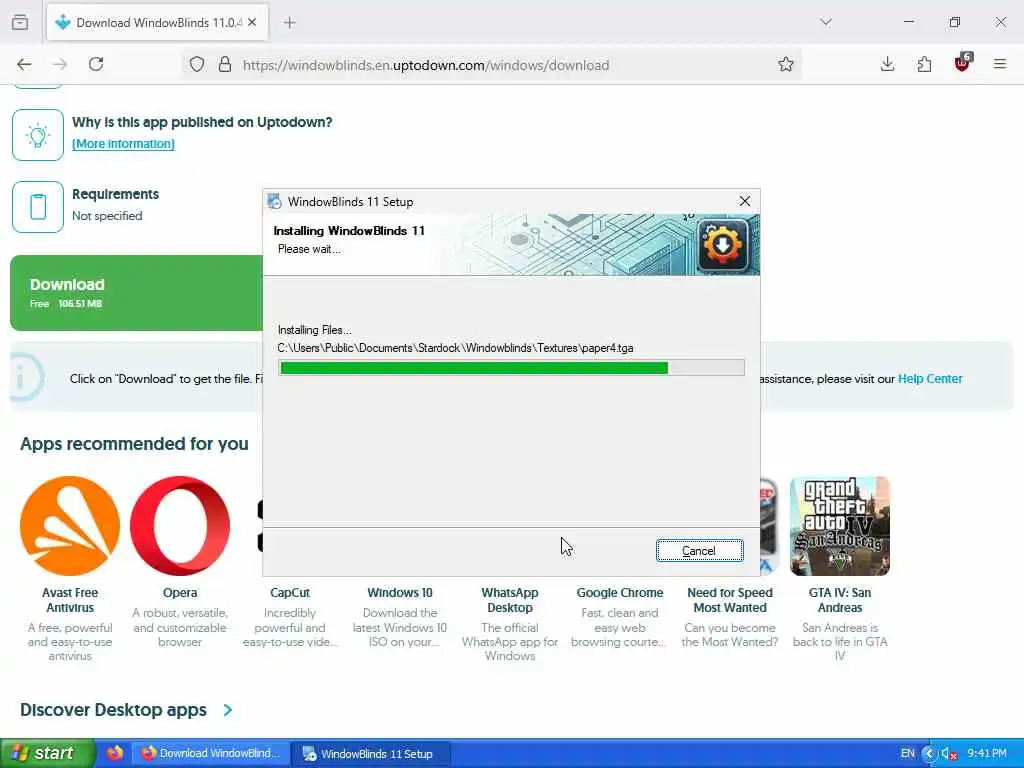The height and width of the screenshot is (768, 1024).
Task: Open the Windows 10 title link
Action: coord(400,593)
